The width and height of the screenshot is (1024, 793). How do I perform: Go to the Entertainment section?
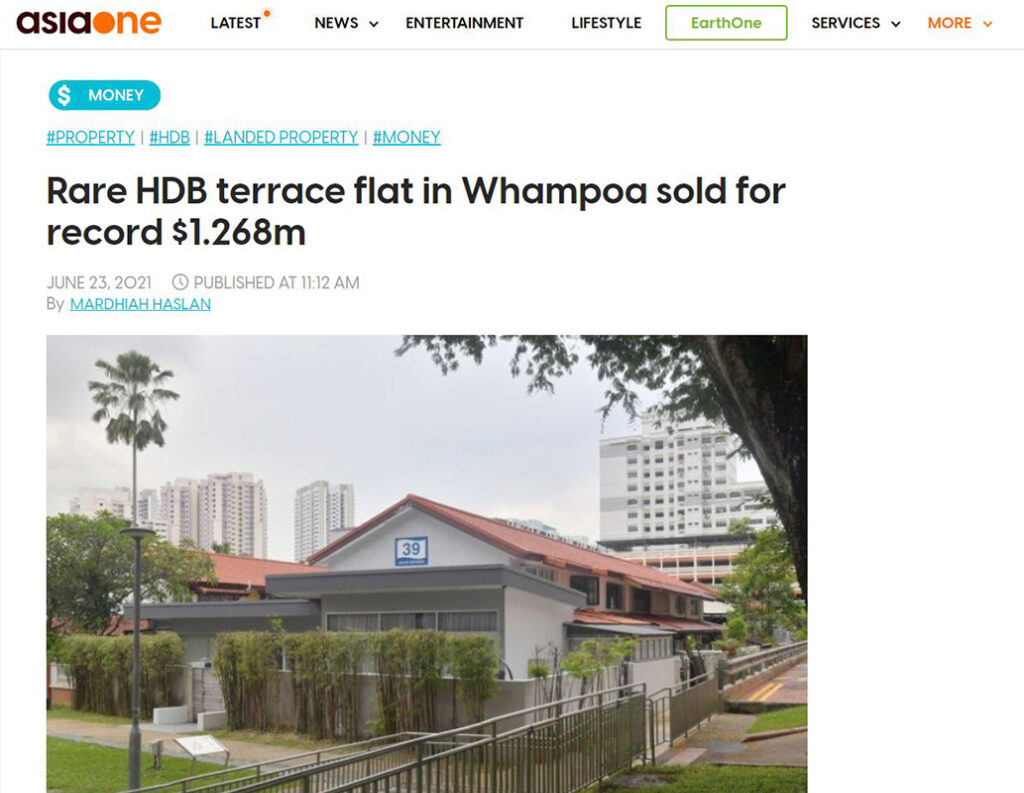(x=464, y=23)
